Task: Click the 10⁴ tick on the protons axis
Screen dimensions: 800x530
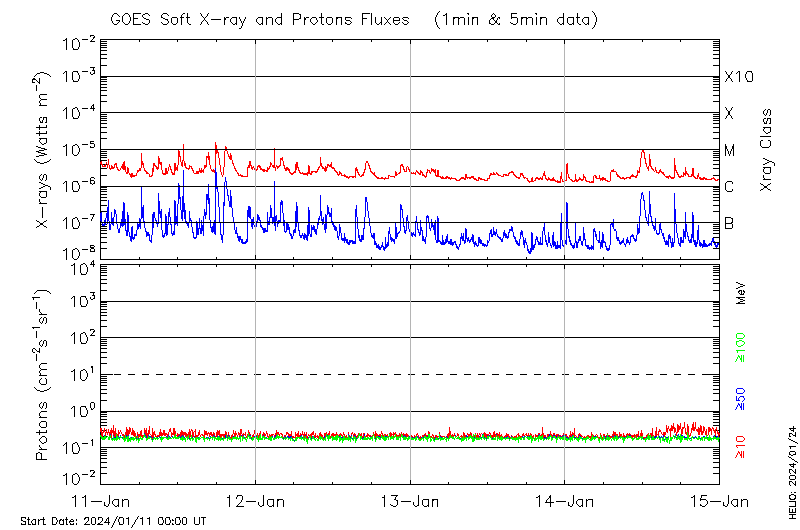Action: point(82,266)
